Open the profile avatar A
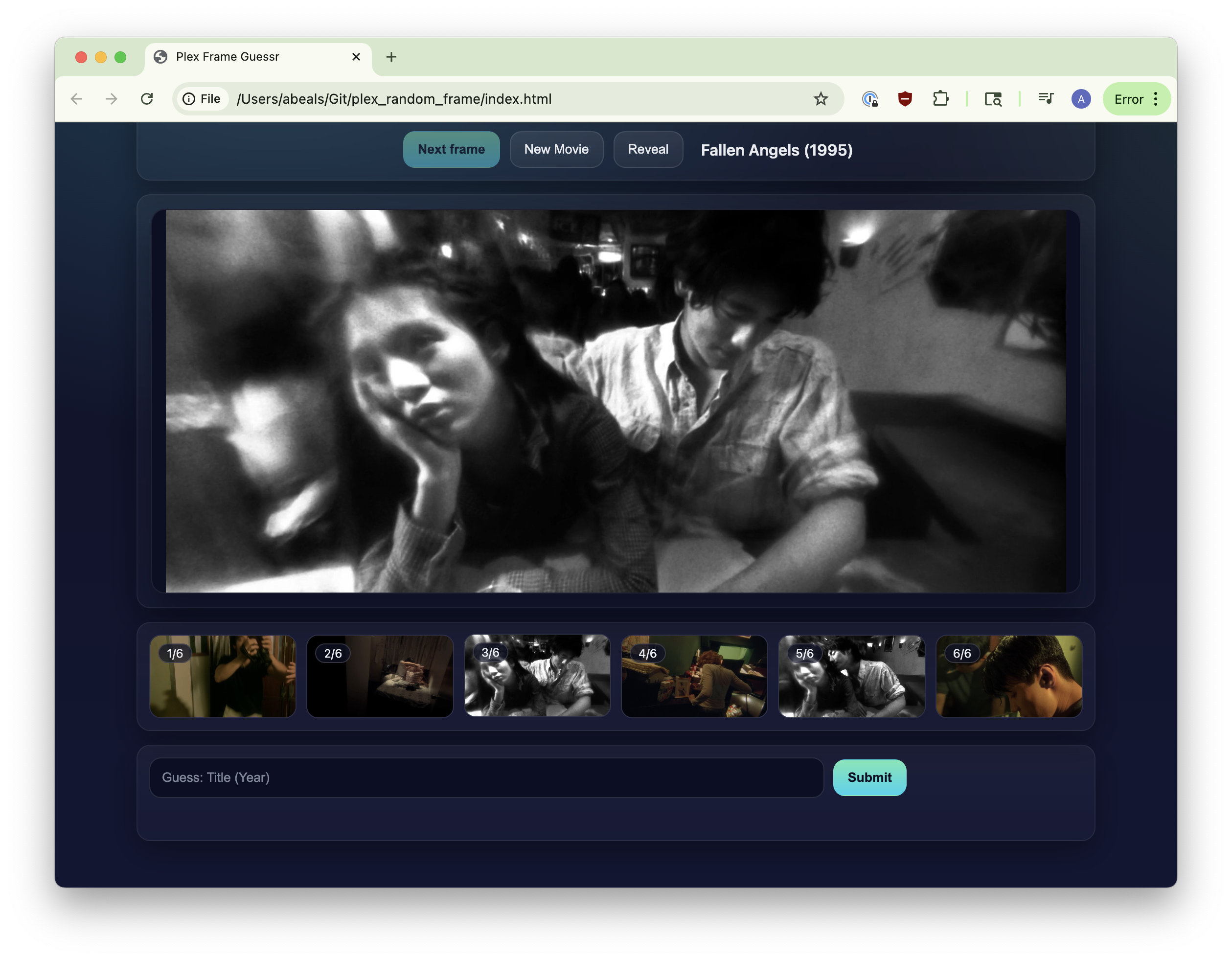Screen dimensions: 1232x960 [x=1081, y=99]
